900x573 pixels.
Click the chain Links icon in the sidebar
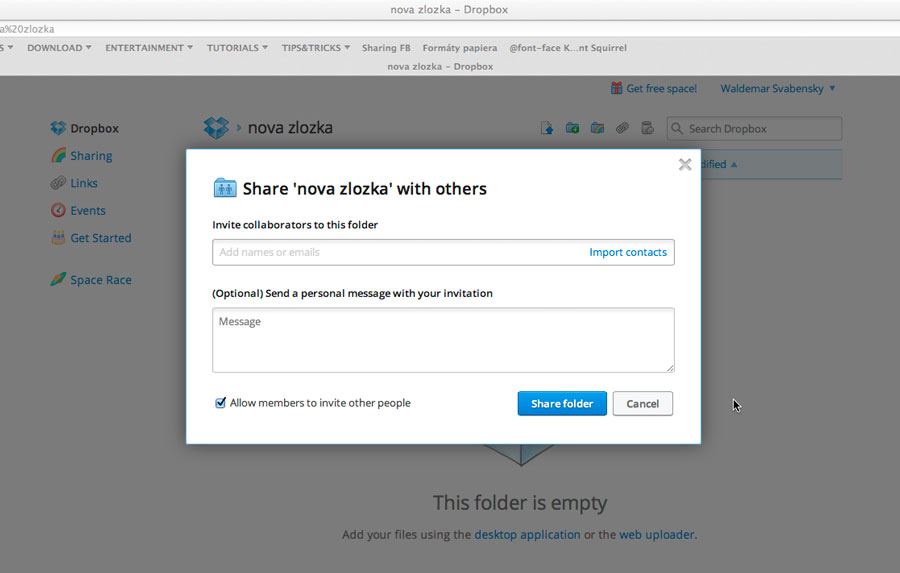58,183
